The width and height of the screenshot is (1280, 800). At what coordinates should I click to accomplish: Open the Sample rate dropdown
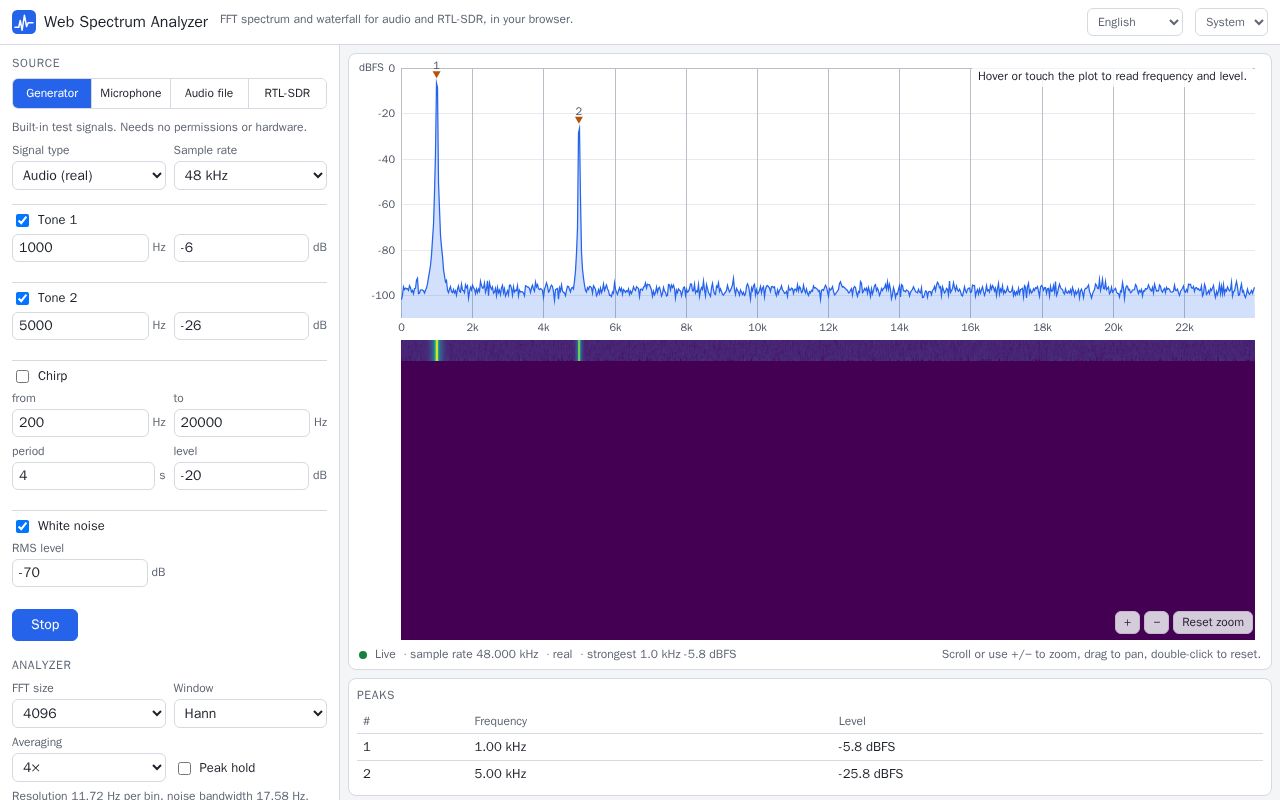tap(250, 176)
